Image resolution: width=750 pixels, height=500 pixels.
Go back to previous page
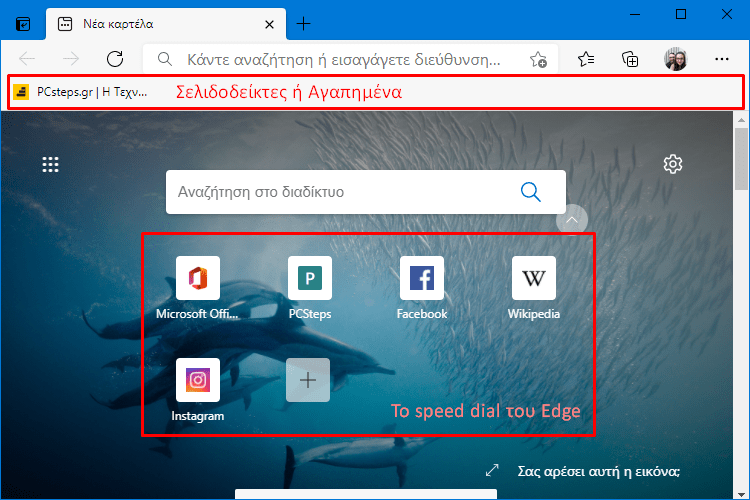tap(27, 59)
